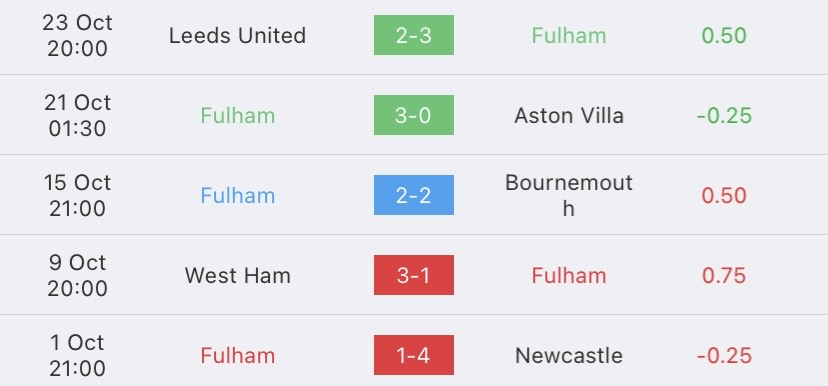Click handicap 0.50 in the 23 Oct row
The width and height of the screenshot is (828, 386).
(724, 35)
